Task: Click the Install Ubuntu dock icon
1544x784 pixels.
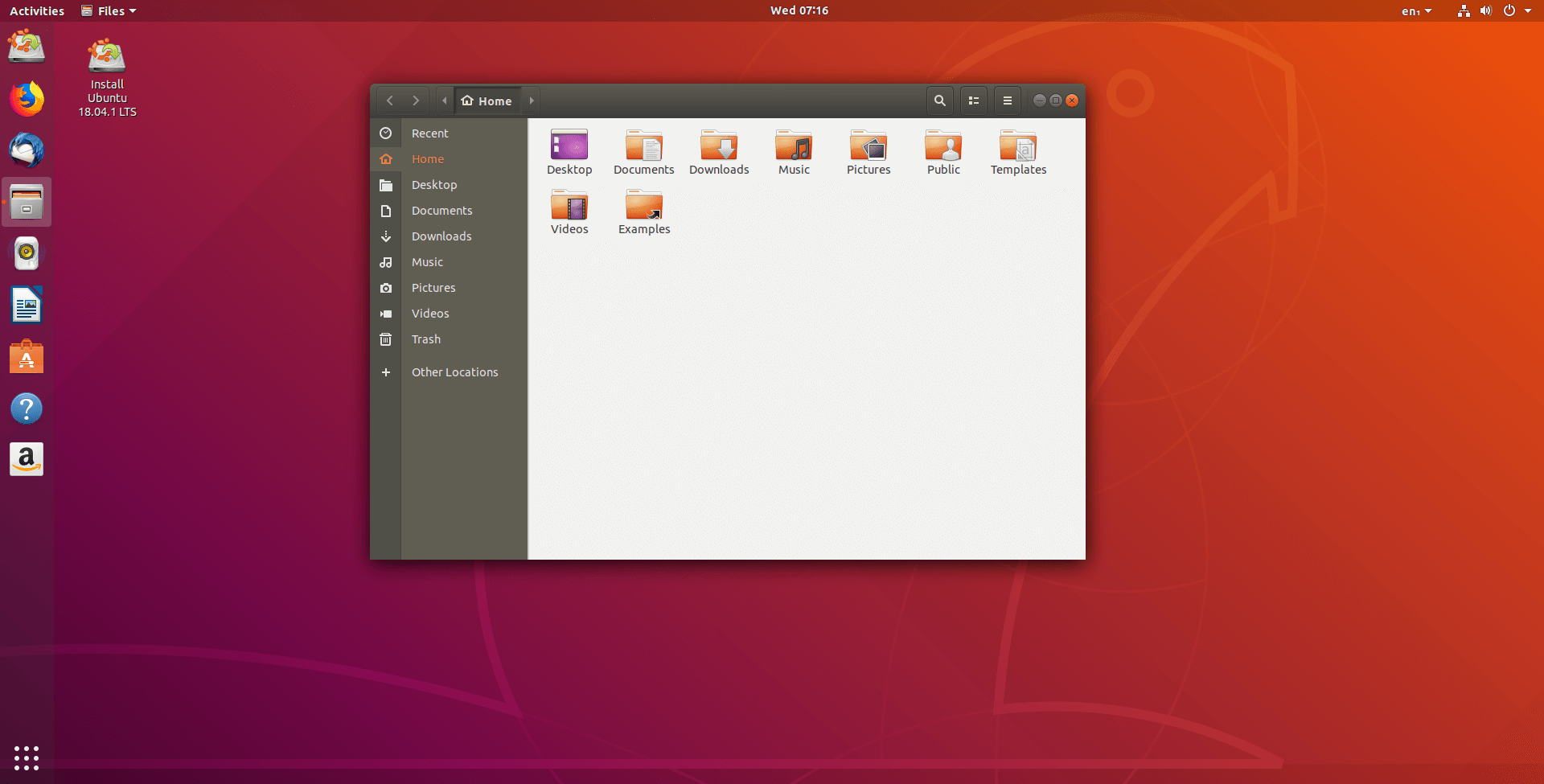Action: pyautogui.click(x=27, y=47)
